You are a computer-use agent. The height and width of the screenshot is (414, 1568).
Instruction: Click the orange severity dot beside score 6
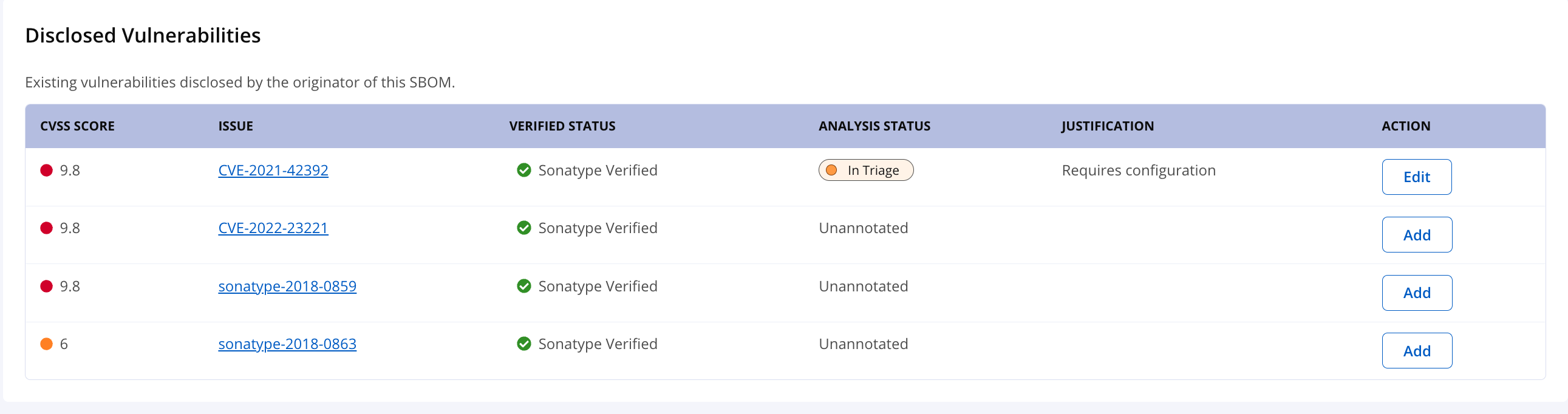tap(46, 344)
